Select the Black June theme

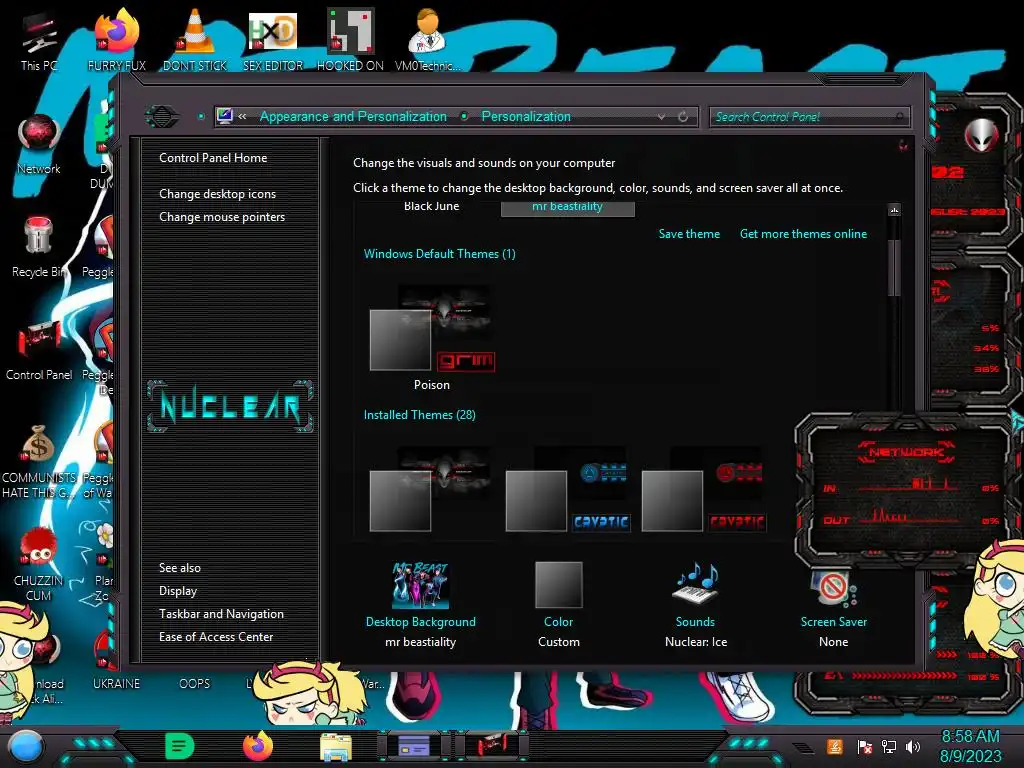[431, 206]
